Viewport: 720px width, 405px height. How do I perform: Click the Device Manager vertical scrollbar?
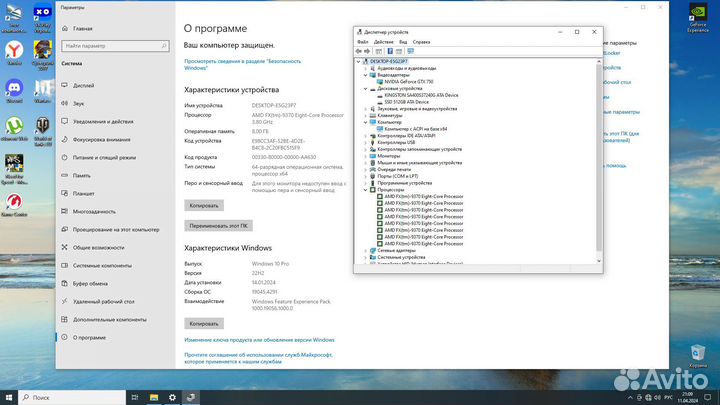[x=599, y=157]
